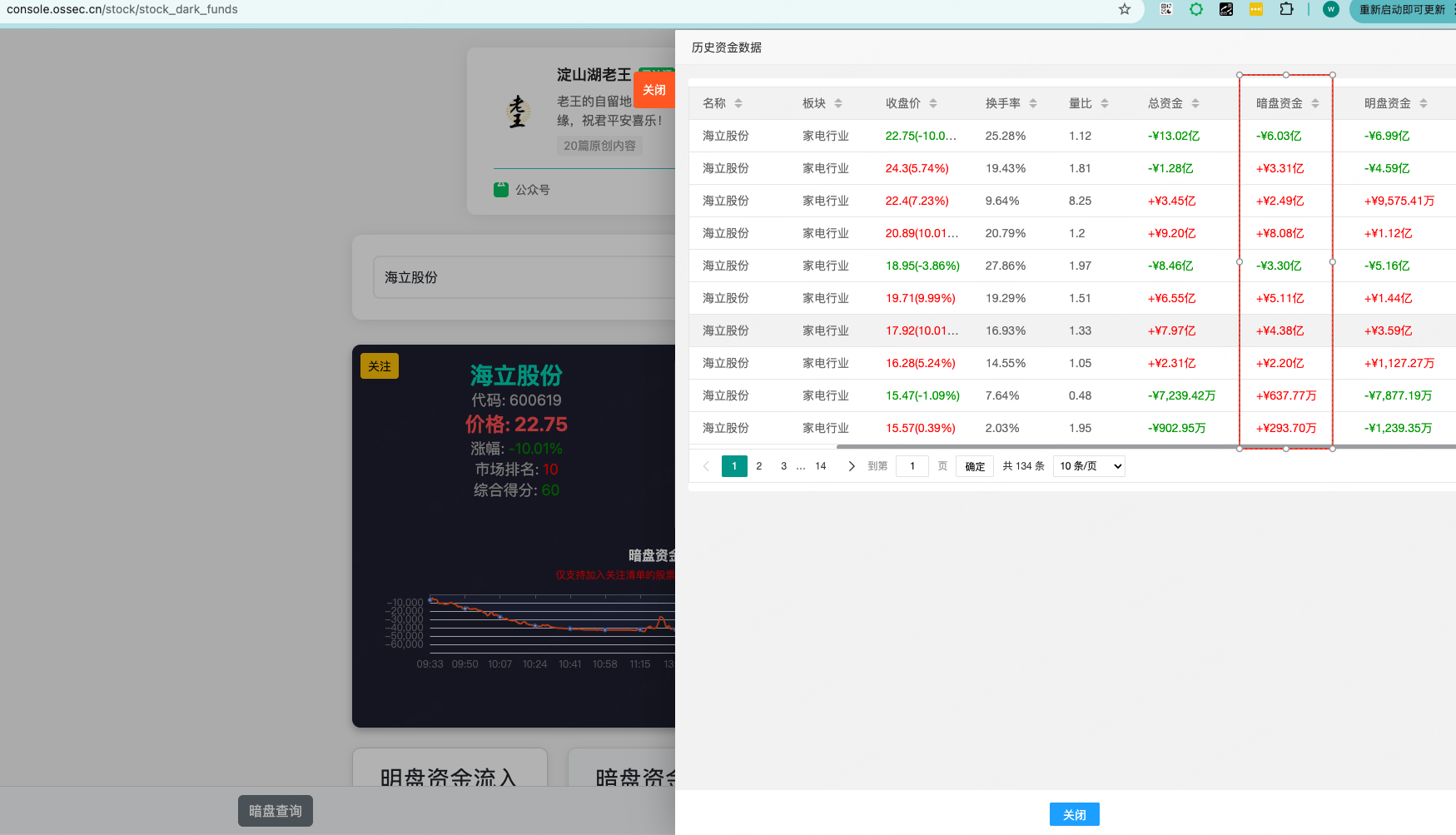
Task: Click the orange 关闭 button
Action: [x=654, y=90]
